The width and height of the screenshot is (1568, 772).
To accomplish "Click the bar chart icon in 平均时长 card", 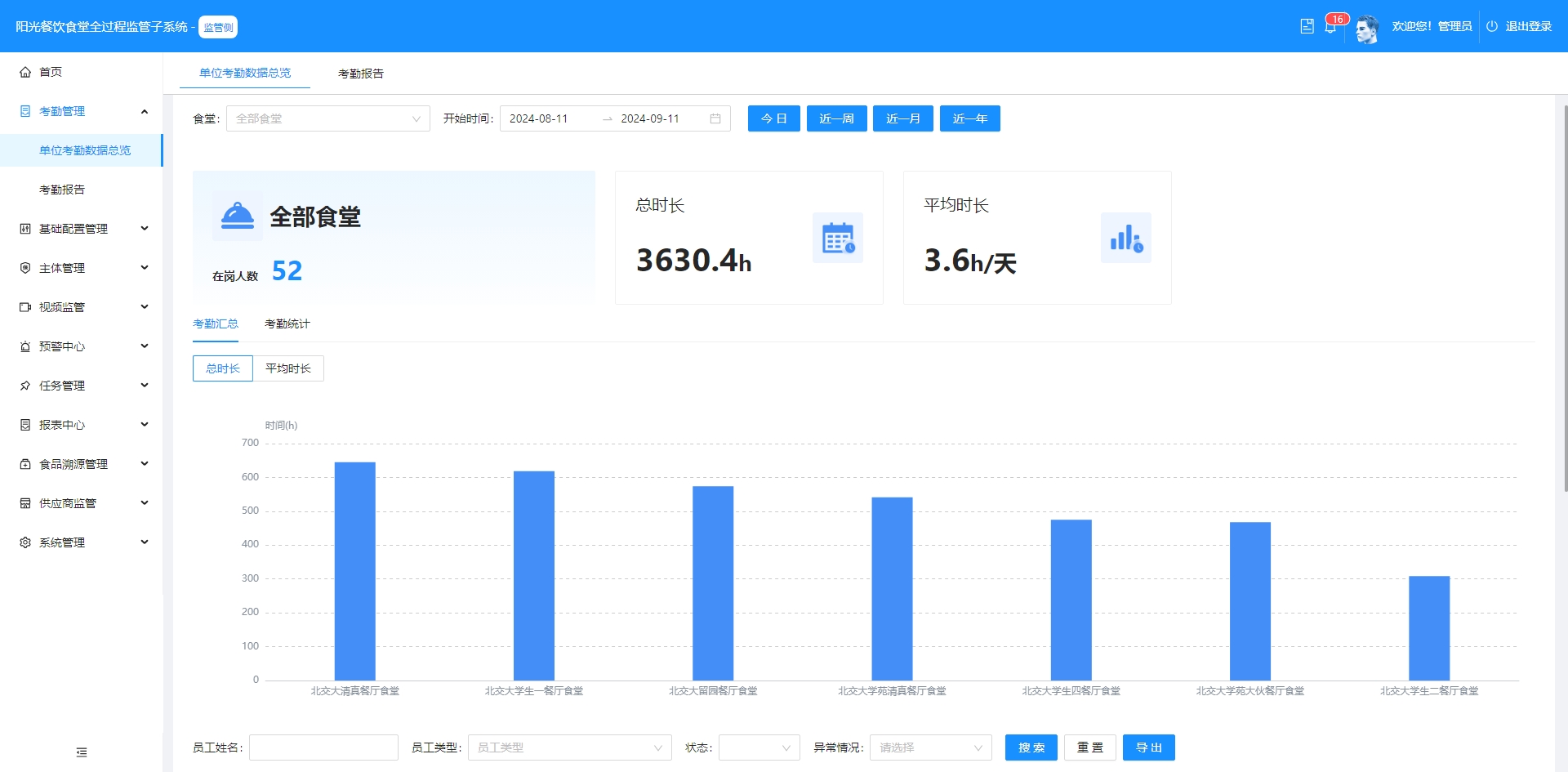I will (x=1126, y=238).
